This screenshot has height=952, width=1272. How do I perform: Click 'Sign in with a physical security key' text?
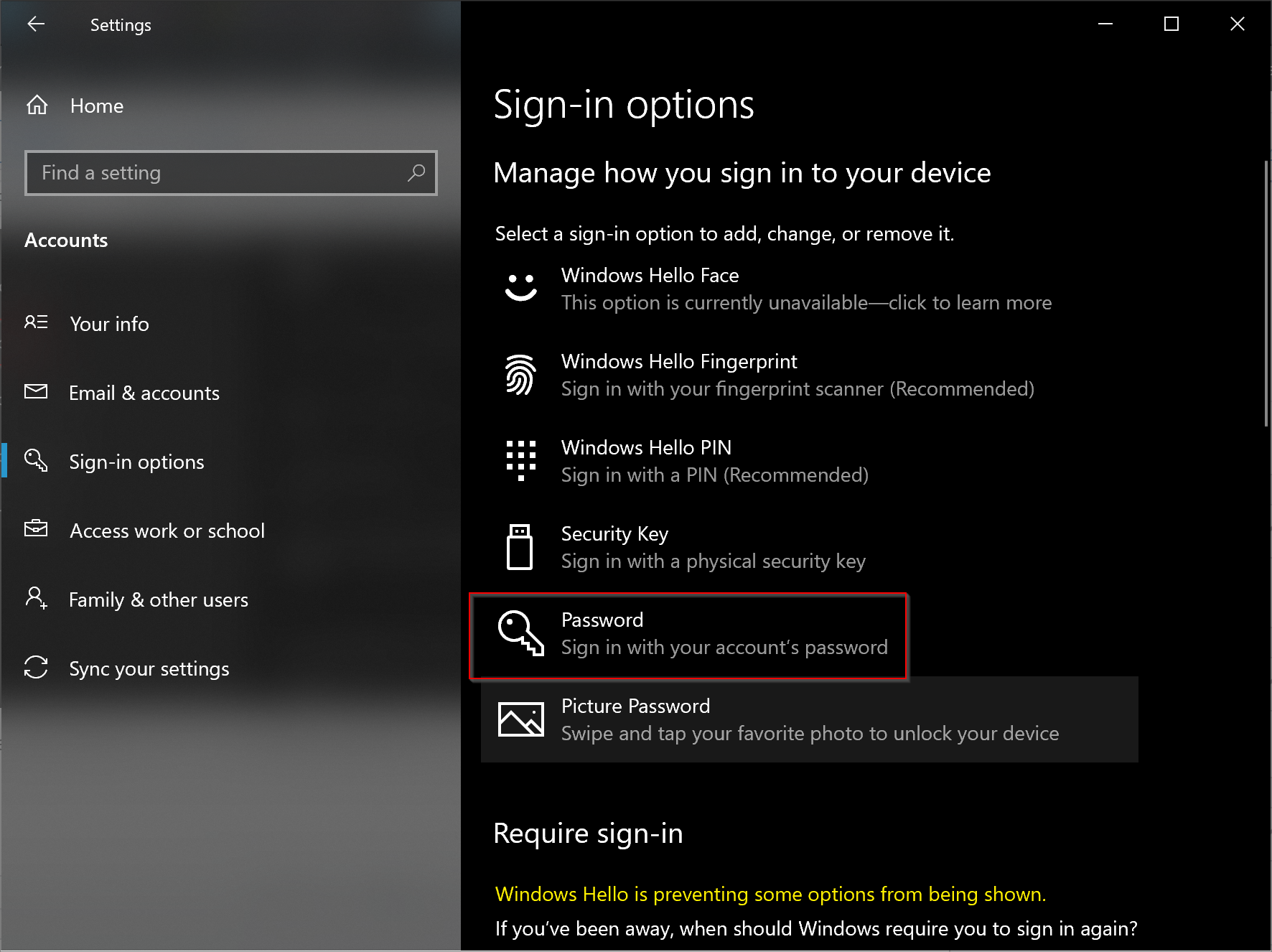click(x=714, y=561)
